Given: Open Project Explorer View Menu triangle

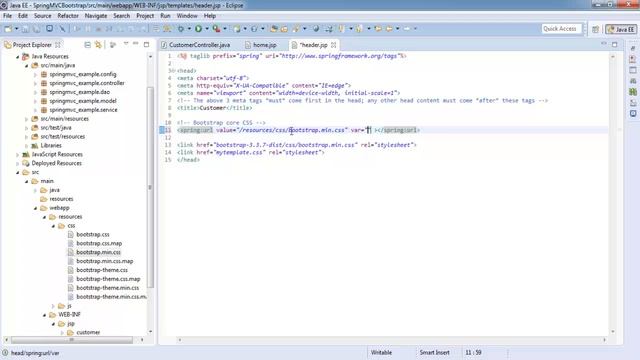Looking at the screenshot, I should pyautogui.click(x=126, y=44).
